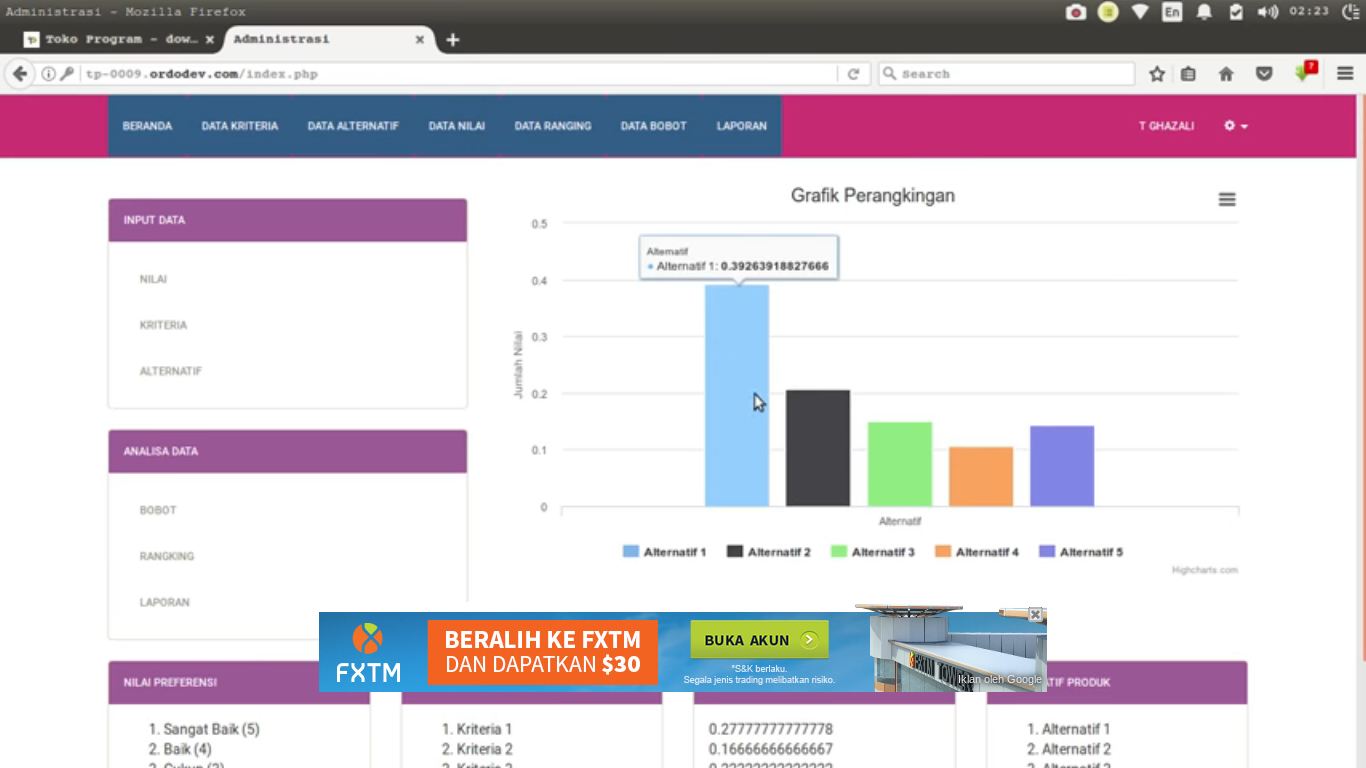Screen dimensions: 1366x768
Task: Reload the page with the refresh icon
Action: coord(853,74)
